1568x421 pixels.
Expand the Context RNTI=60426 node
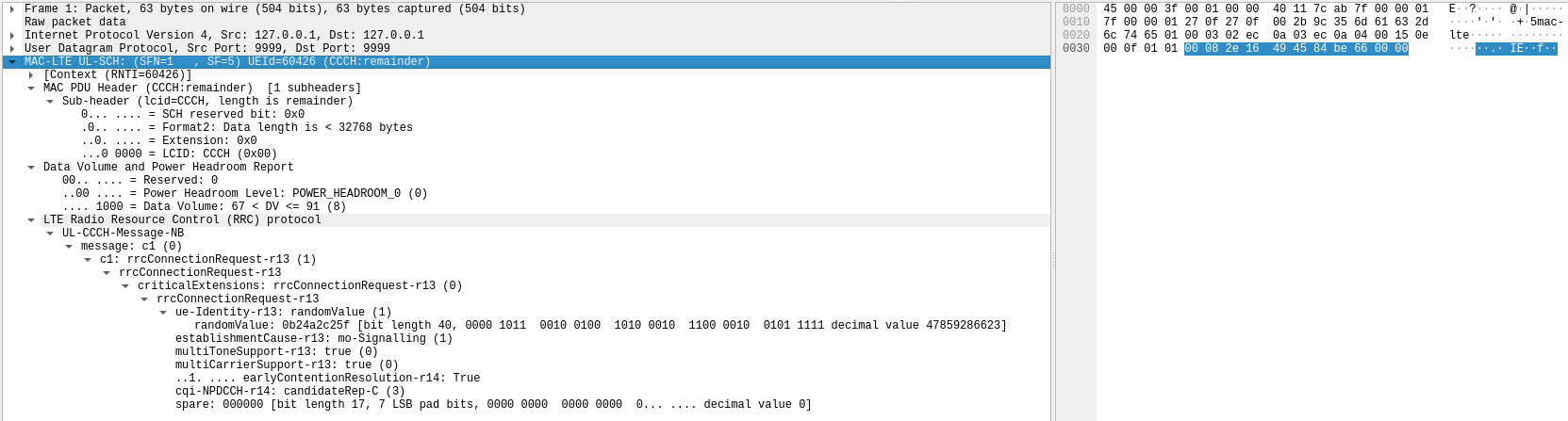coord(31,75)
